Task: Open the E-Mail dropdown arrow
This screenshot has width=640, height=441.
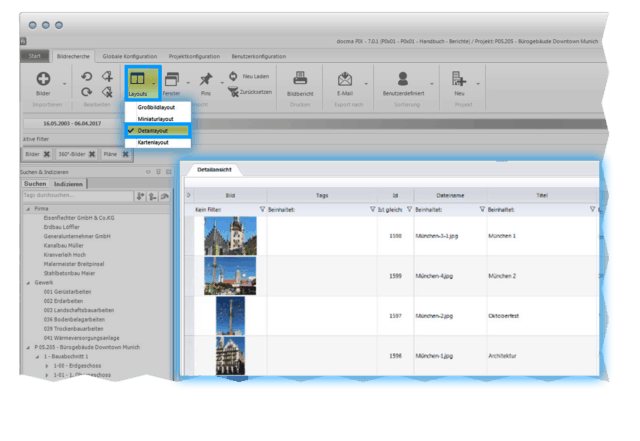Action: point(366,84)
